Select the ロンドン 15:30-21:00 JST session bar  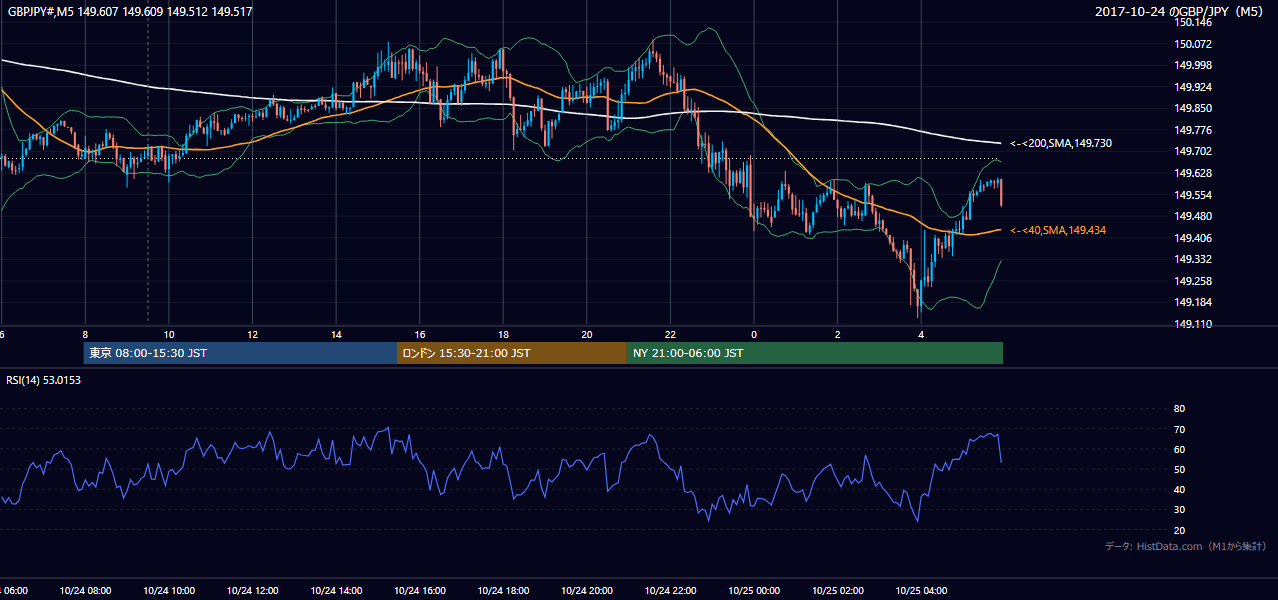[512, 353]
